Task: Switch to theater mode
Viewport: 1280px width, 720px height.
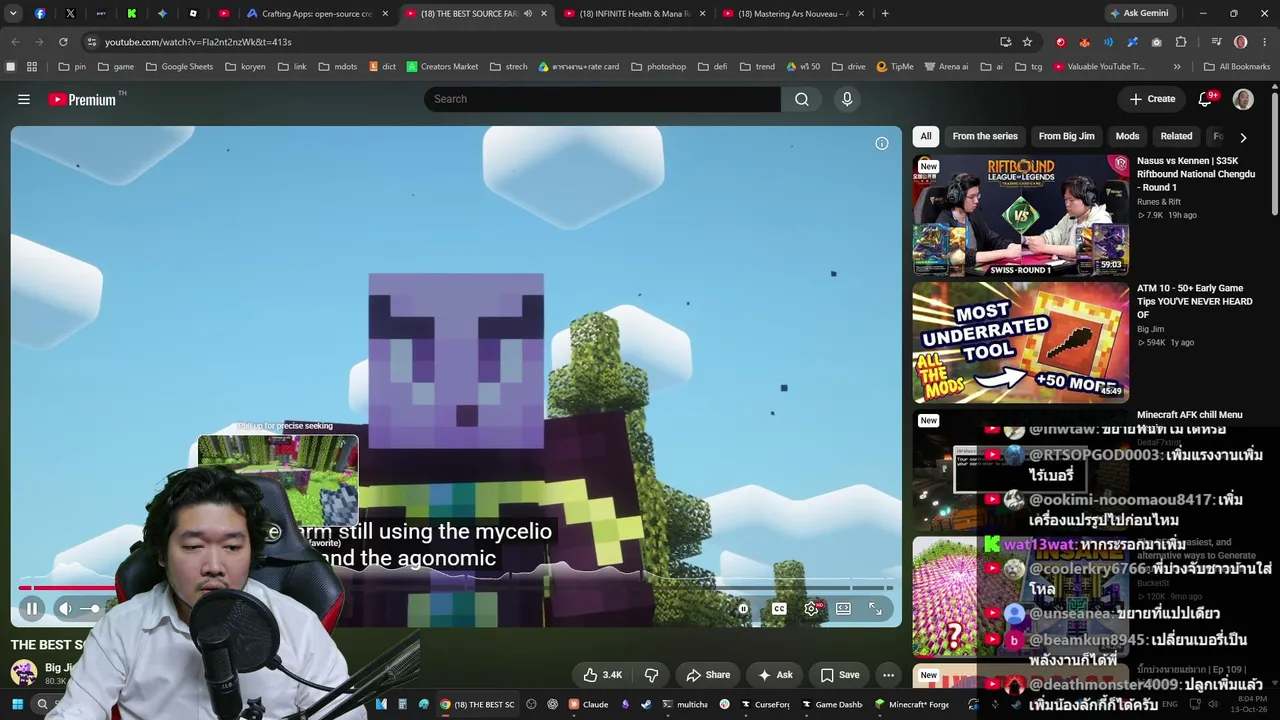Action: 843,608
